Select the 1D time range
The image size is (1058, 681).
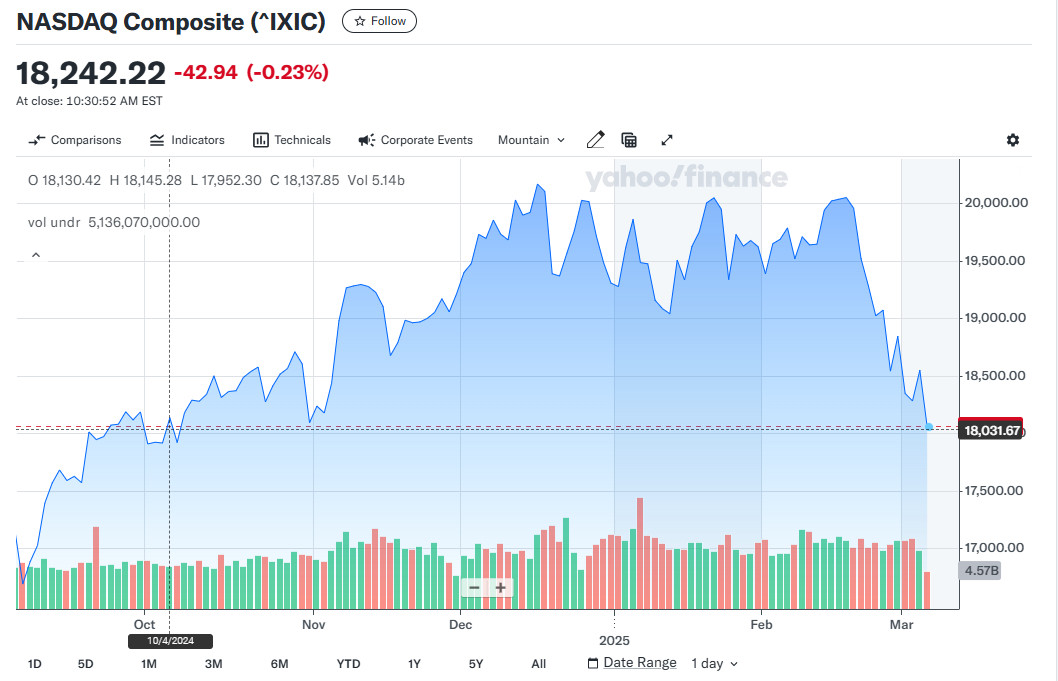pyautogui.click(x=34, y=664)
